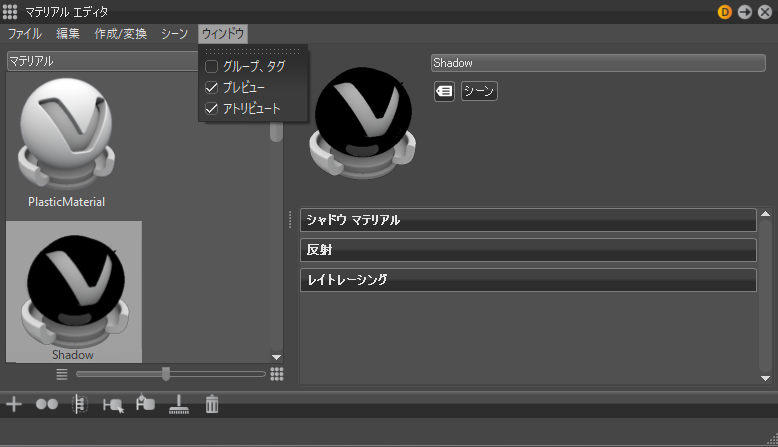Viewport: 778px width, 447px height.
Task: Close the ウィンドウ menu
Action: [x=223, y=34]
